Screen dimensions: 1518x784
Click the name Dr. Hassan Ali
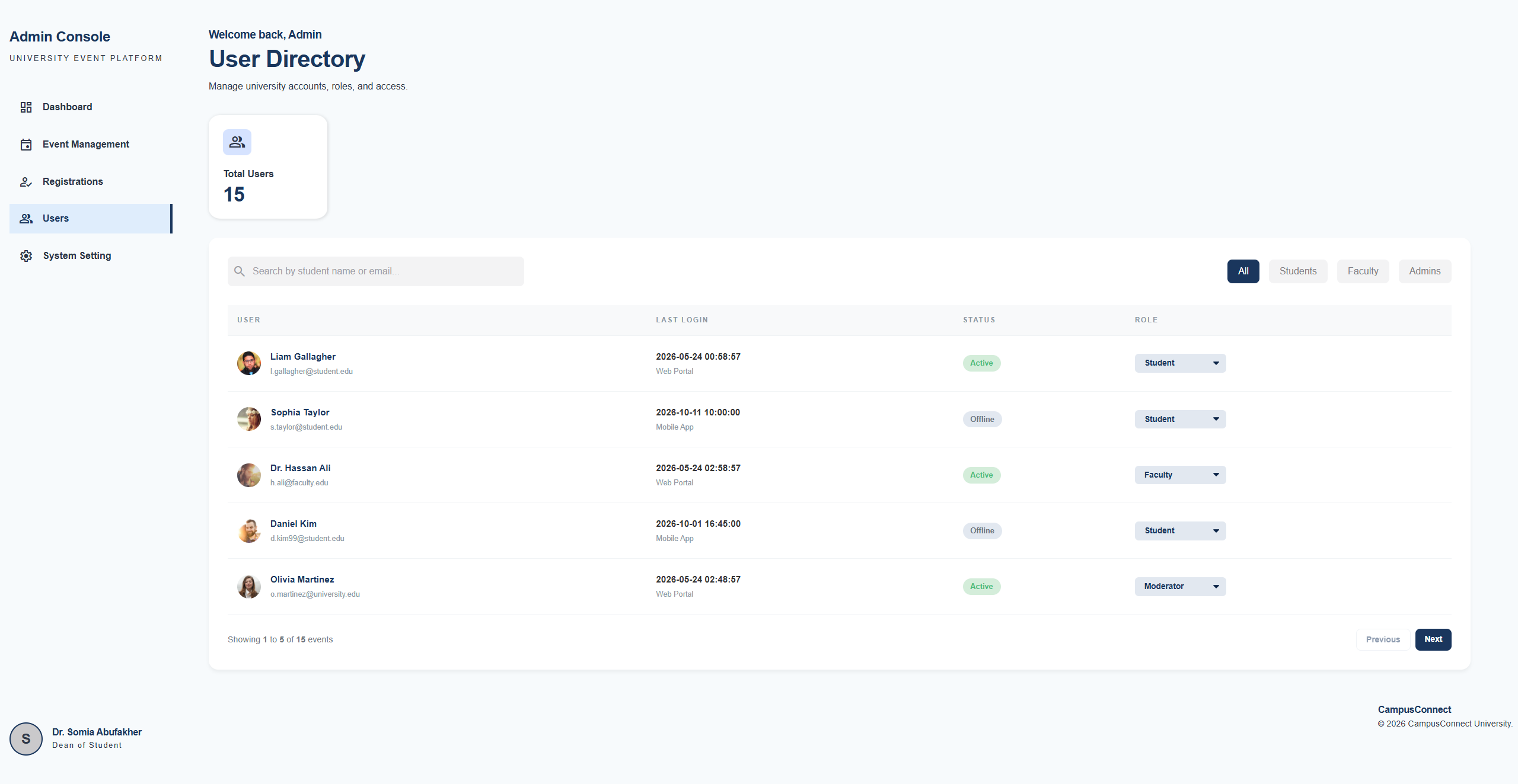(x=301, y=468)
